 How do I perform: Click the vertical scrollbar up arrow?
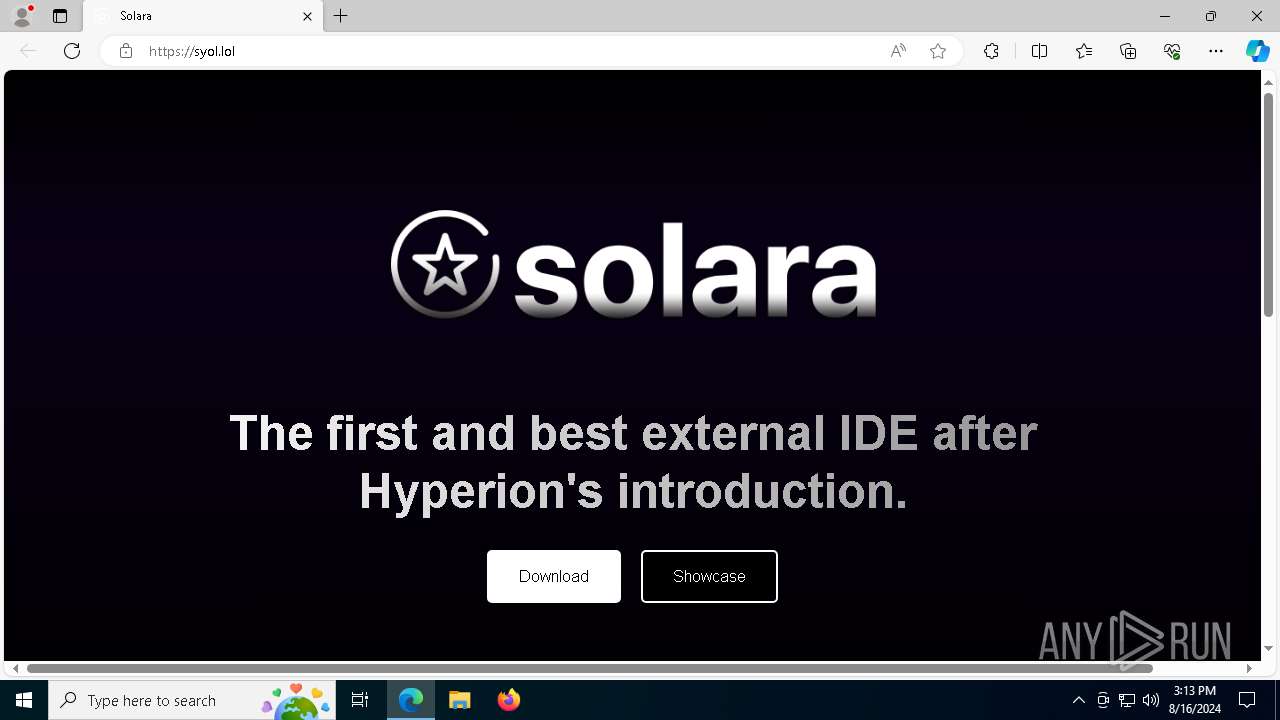(x=1268, y=81)
